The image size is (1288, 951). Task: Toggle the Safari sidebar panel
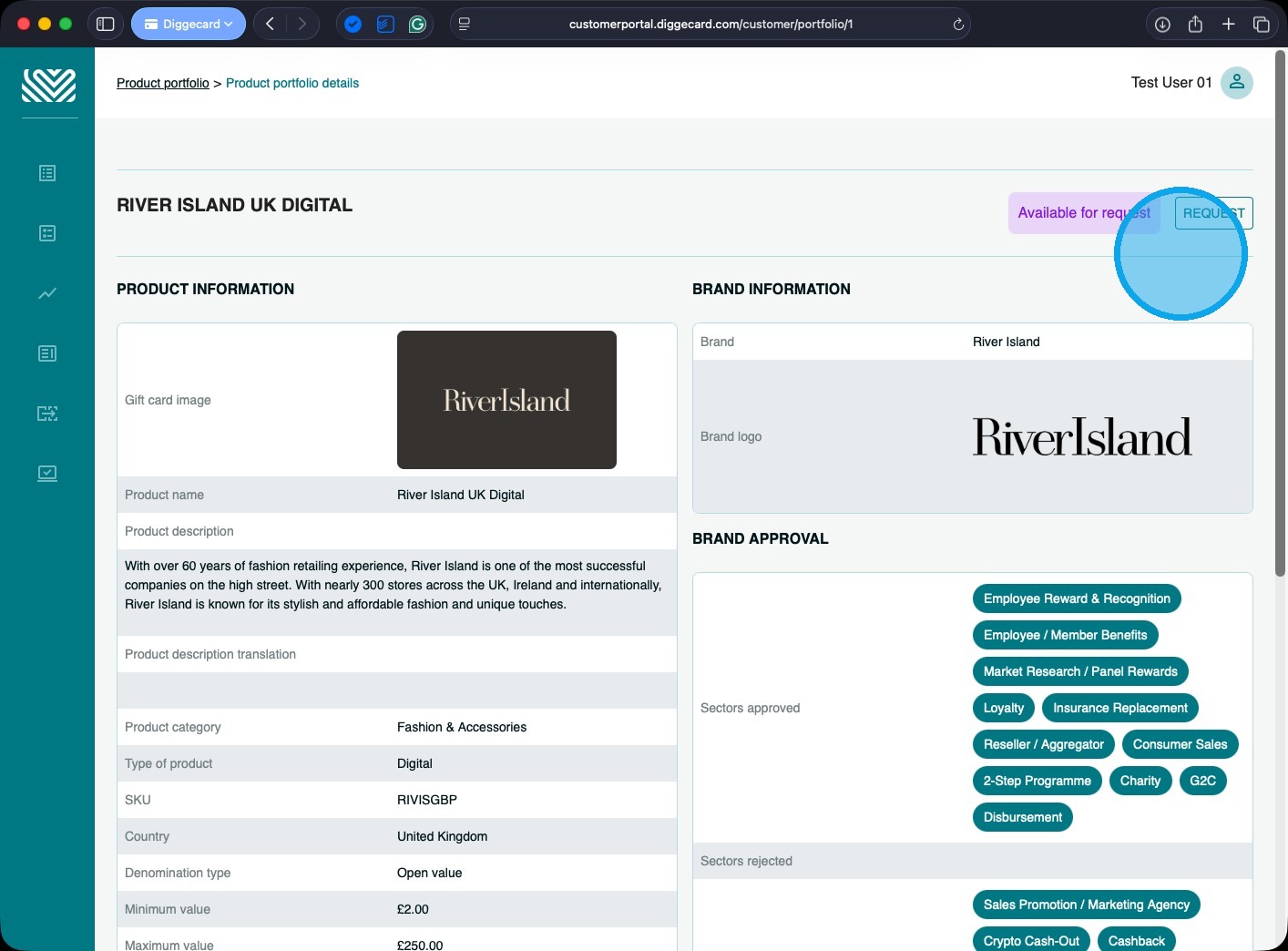pos(106,24)
